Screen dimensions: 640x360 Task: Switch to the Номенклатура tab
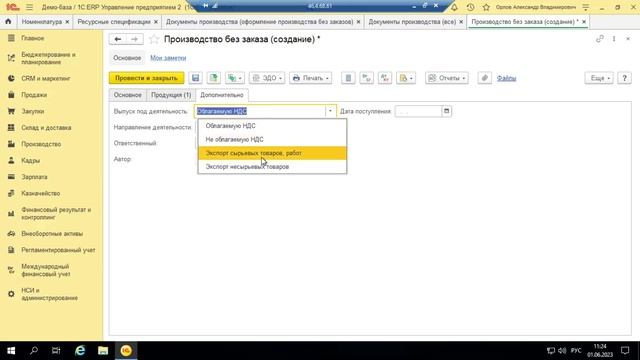tap(42, 22)
